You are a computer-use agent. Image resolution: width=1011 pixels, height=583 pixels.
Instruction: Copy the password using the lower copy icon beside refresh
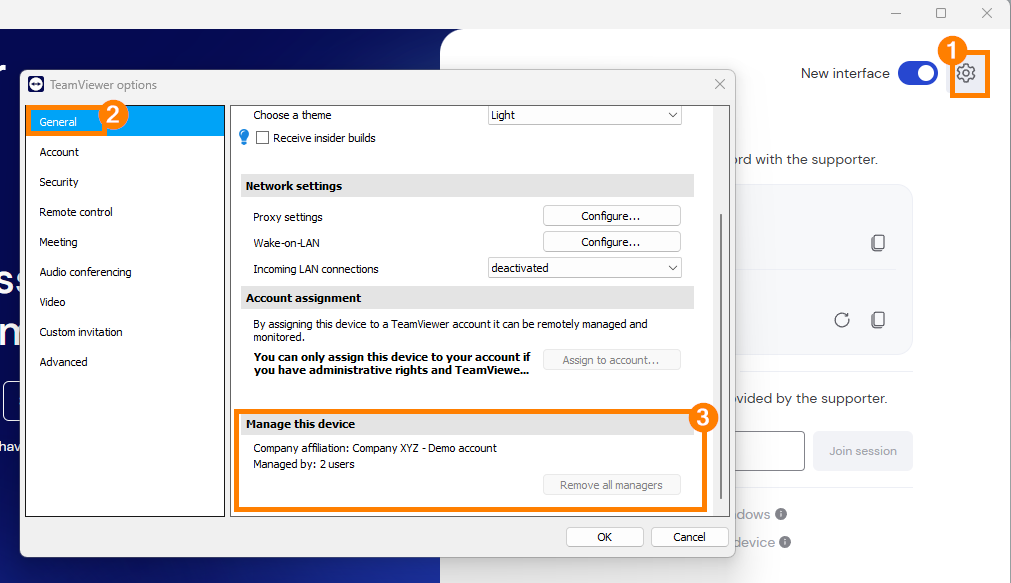pos(878,320)
